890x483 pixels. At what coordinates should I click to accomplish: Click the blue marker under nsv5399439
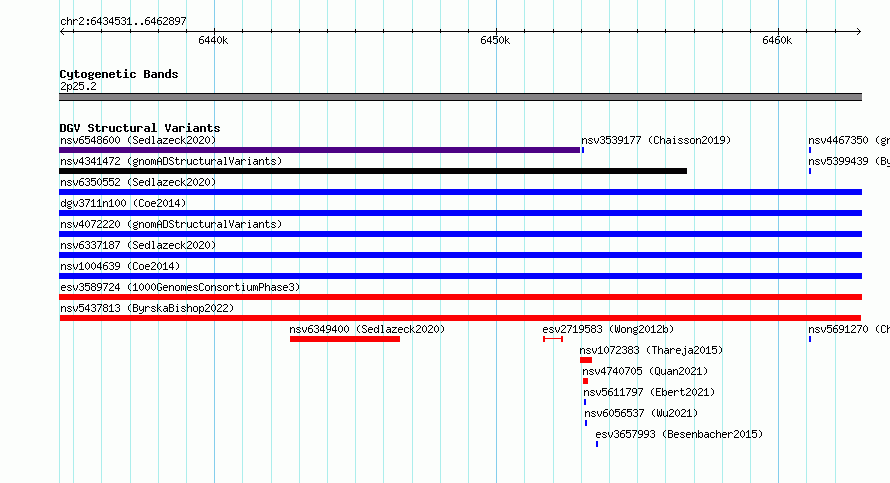coord(810,171)
